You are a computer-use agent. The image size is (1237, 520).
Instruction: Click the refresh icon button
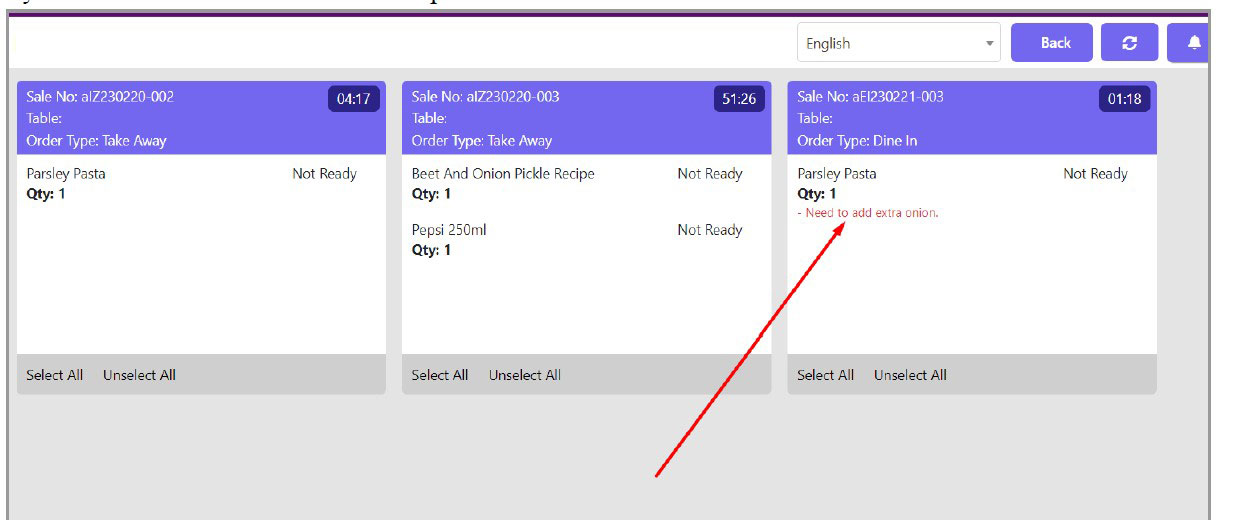pyautogui.click(x=1129, y=43)
